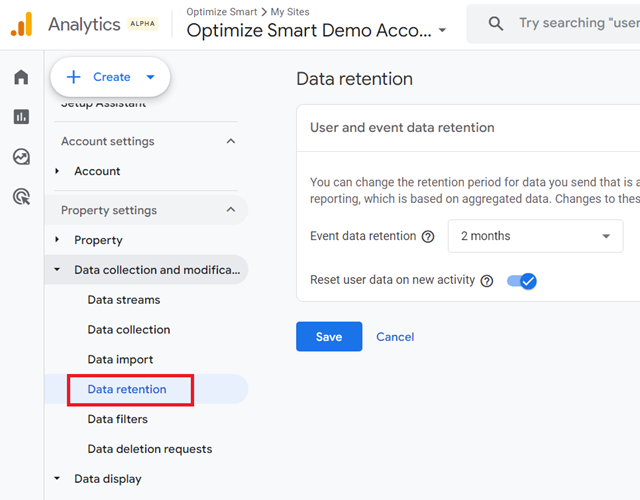Open the Home icon in sidebar
640x500 pixels.
point(21,77)
